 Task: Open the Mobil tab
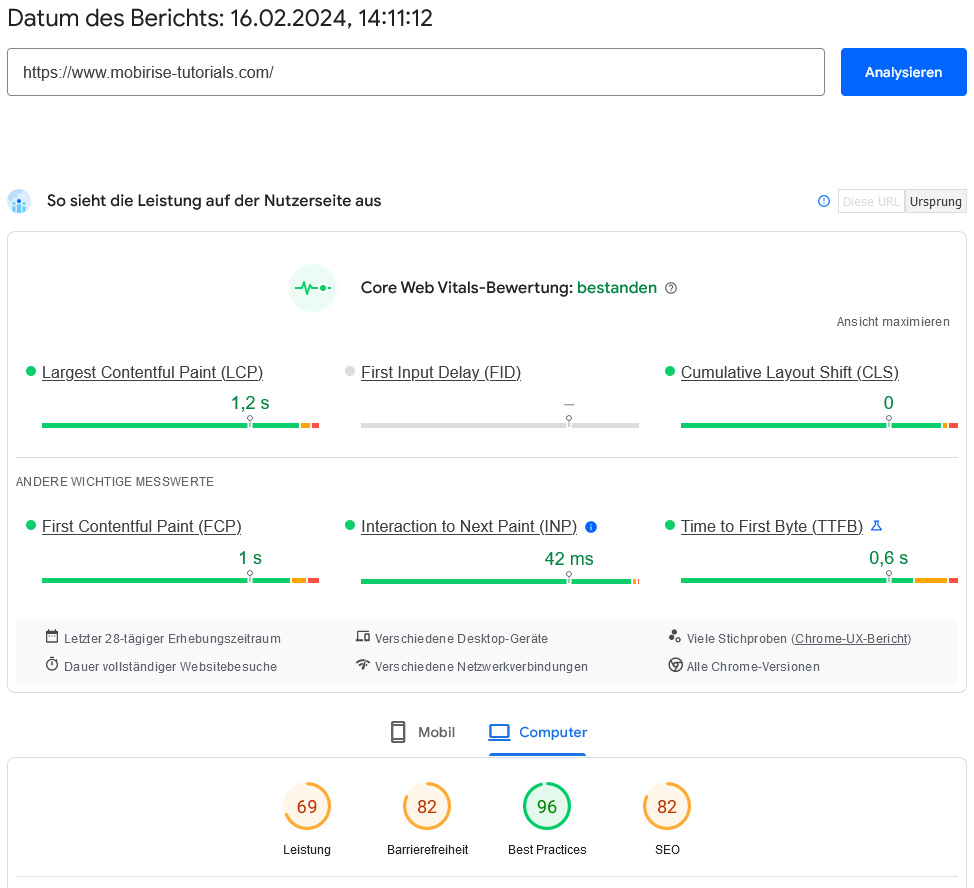[x=422, y=732]
